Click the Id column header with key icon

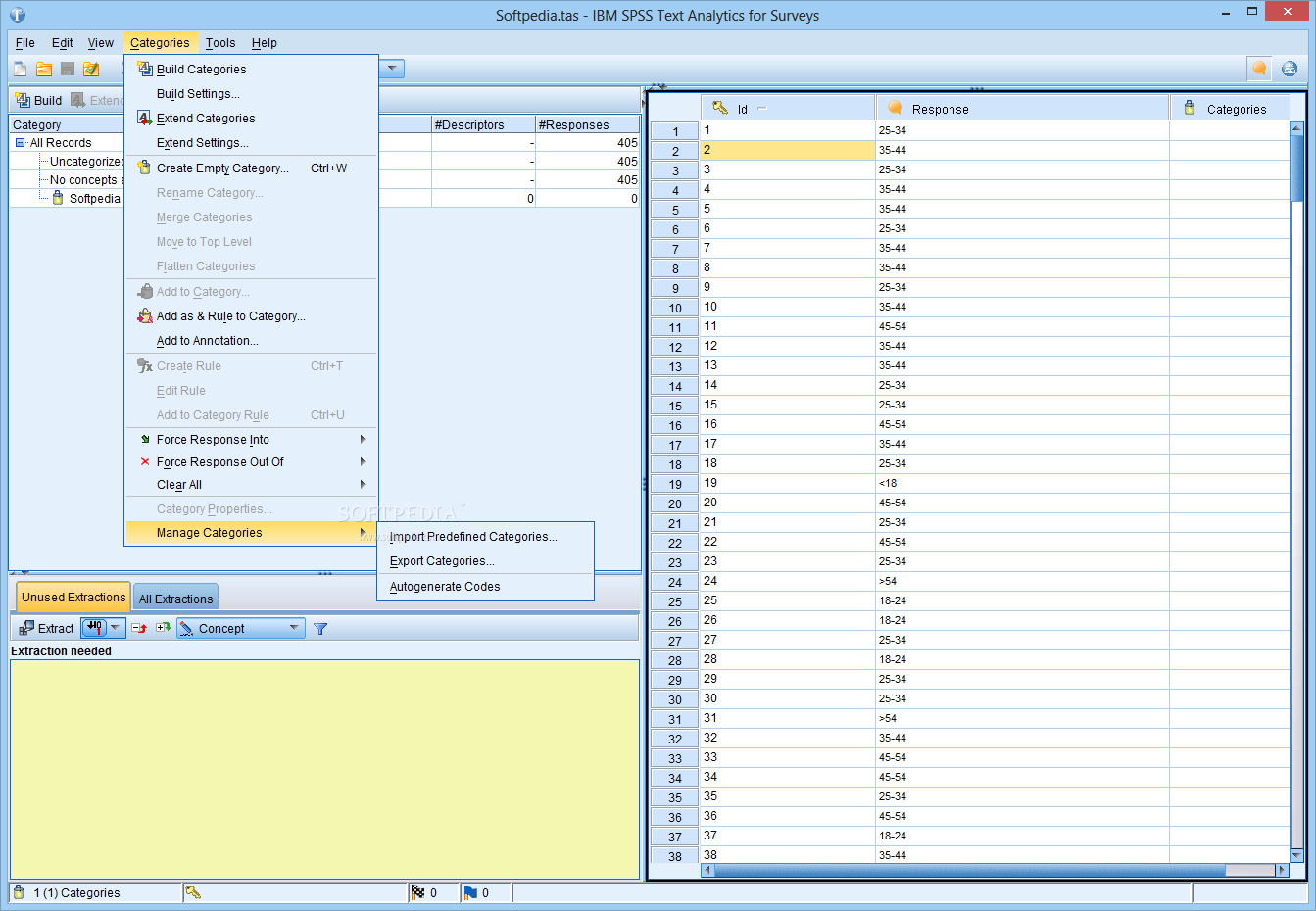tap(788, 109)
